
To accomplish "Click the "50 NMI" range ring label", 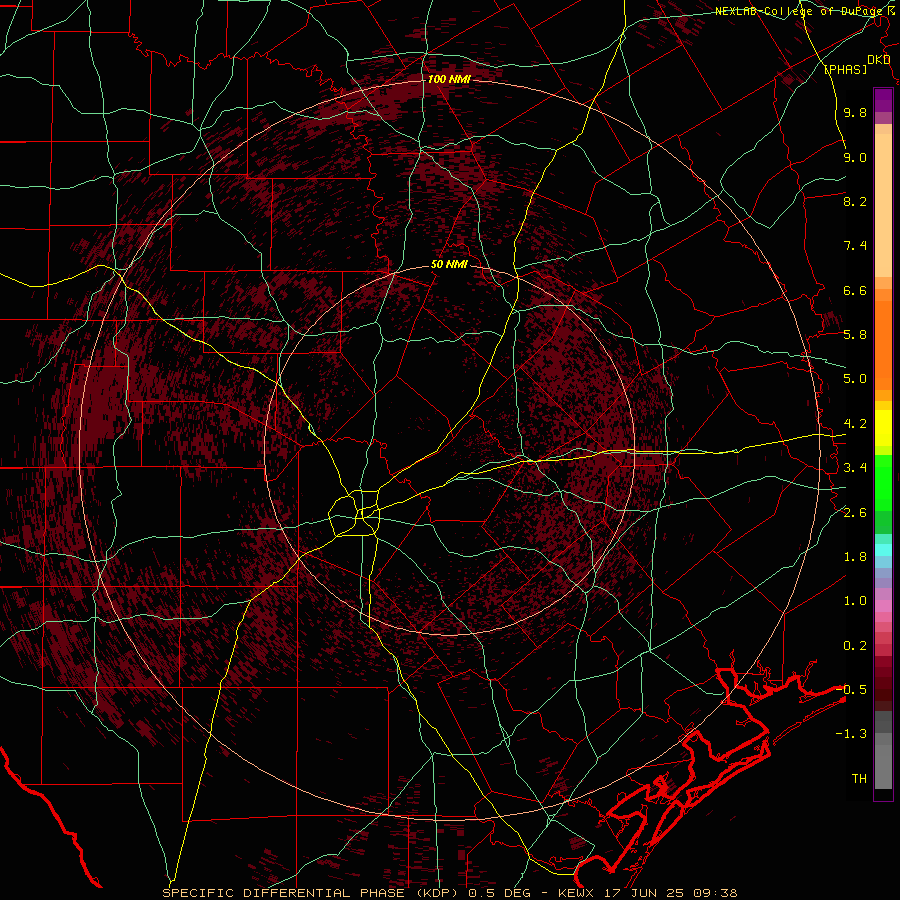I will click(x=449, y=265).
